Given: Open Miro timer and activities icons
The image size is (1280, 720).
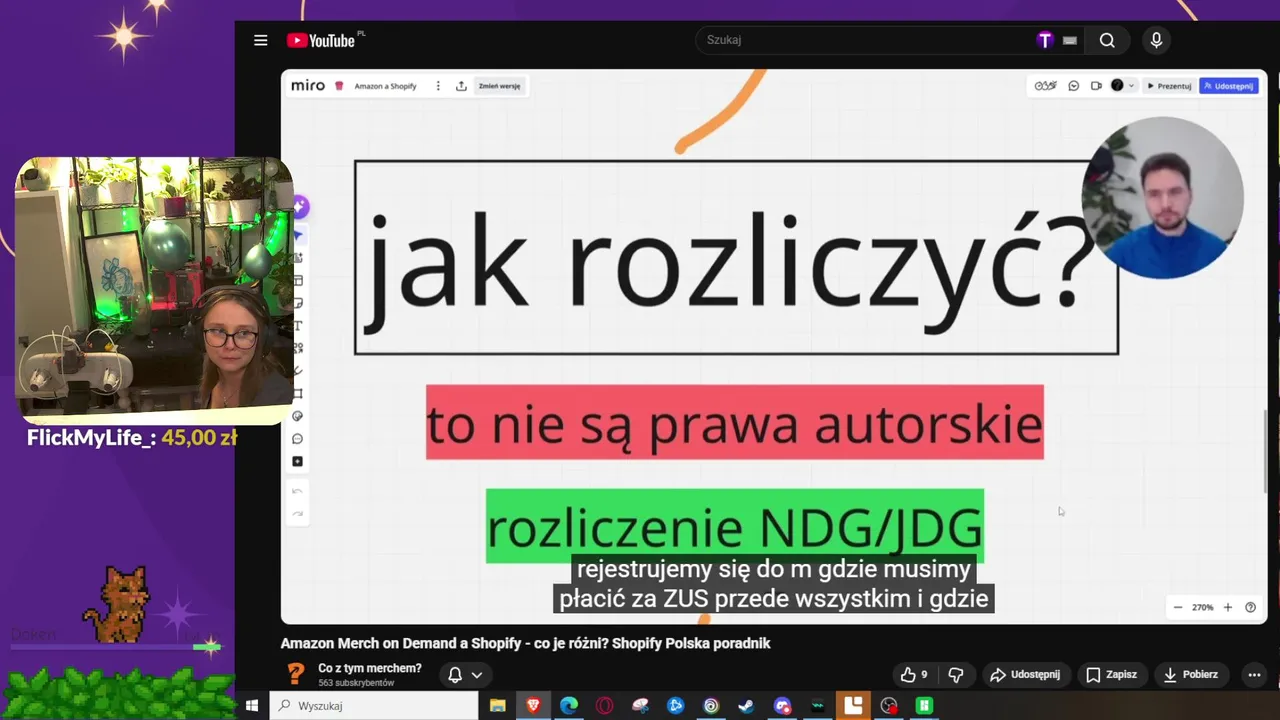Looking at the screenshot, I should [x=1046, y=86].
